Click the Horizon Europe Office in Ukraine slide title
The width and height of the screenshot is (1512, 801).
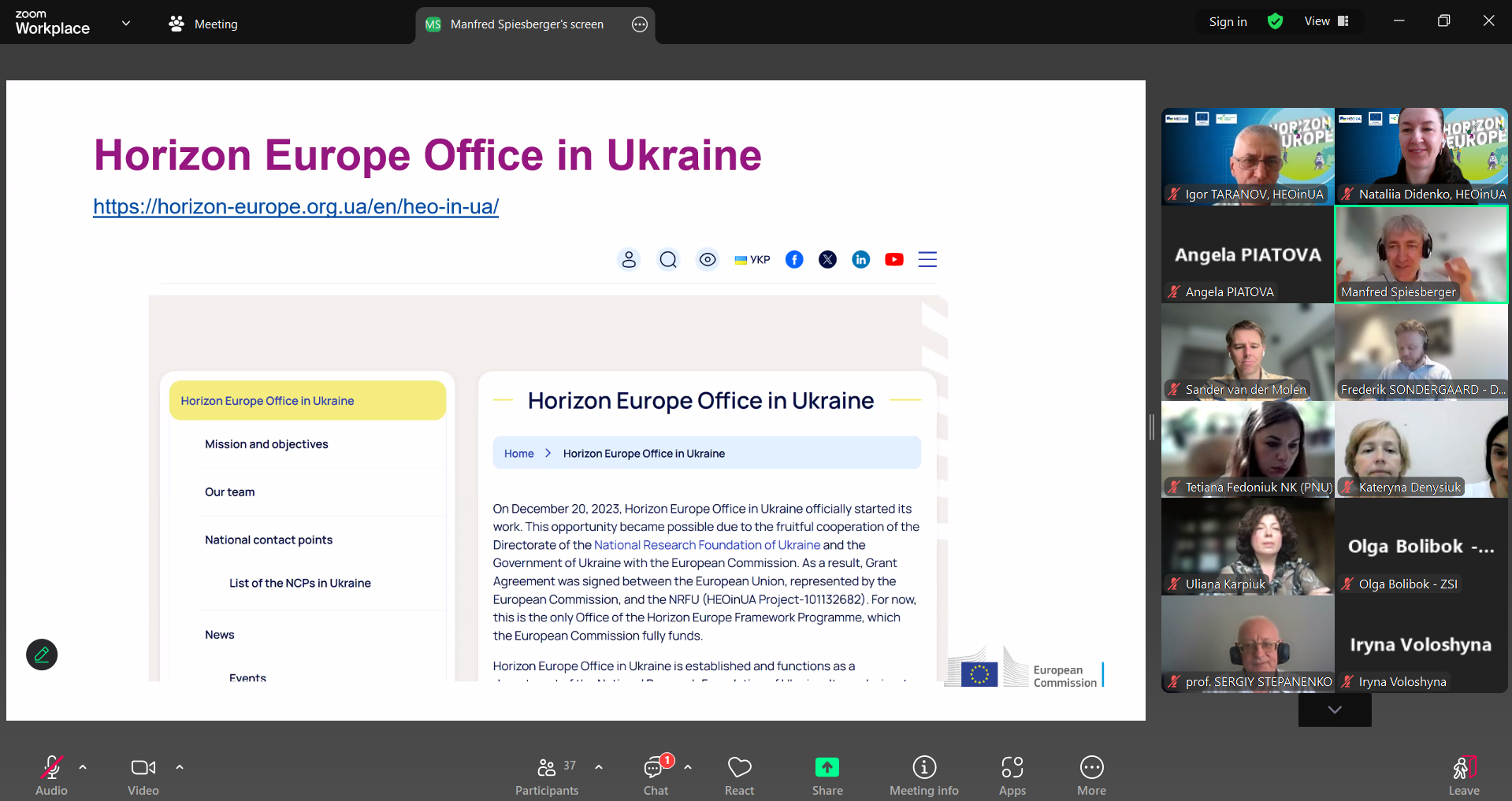[x=428, y=155]
